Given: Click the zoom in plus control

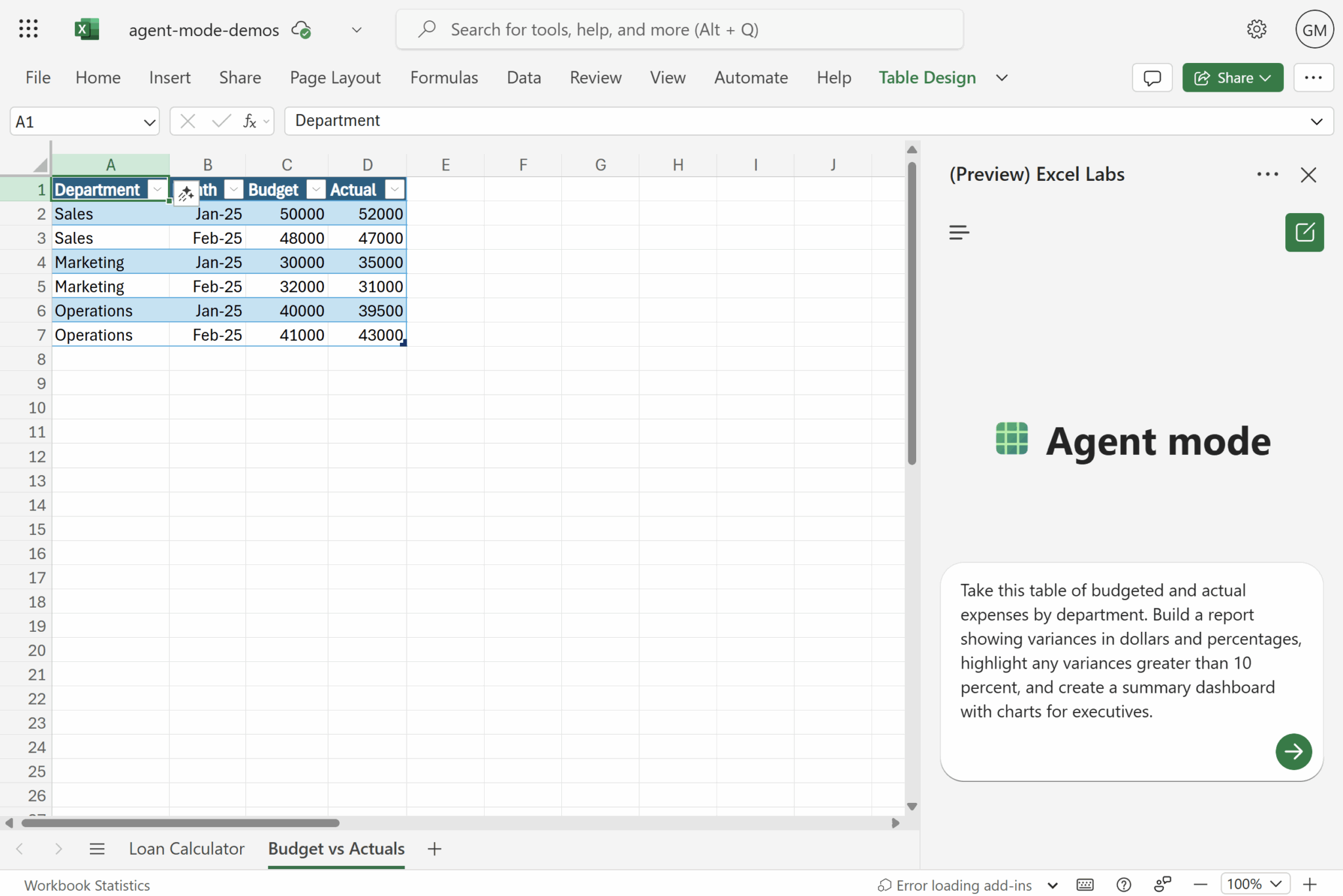Looking at the screenshot, I should coord(1310,884).
